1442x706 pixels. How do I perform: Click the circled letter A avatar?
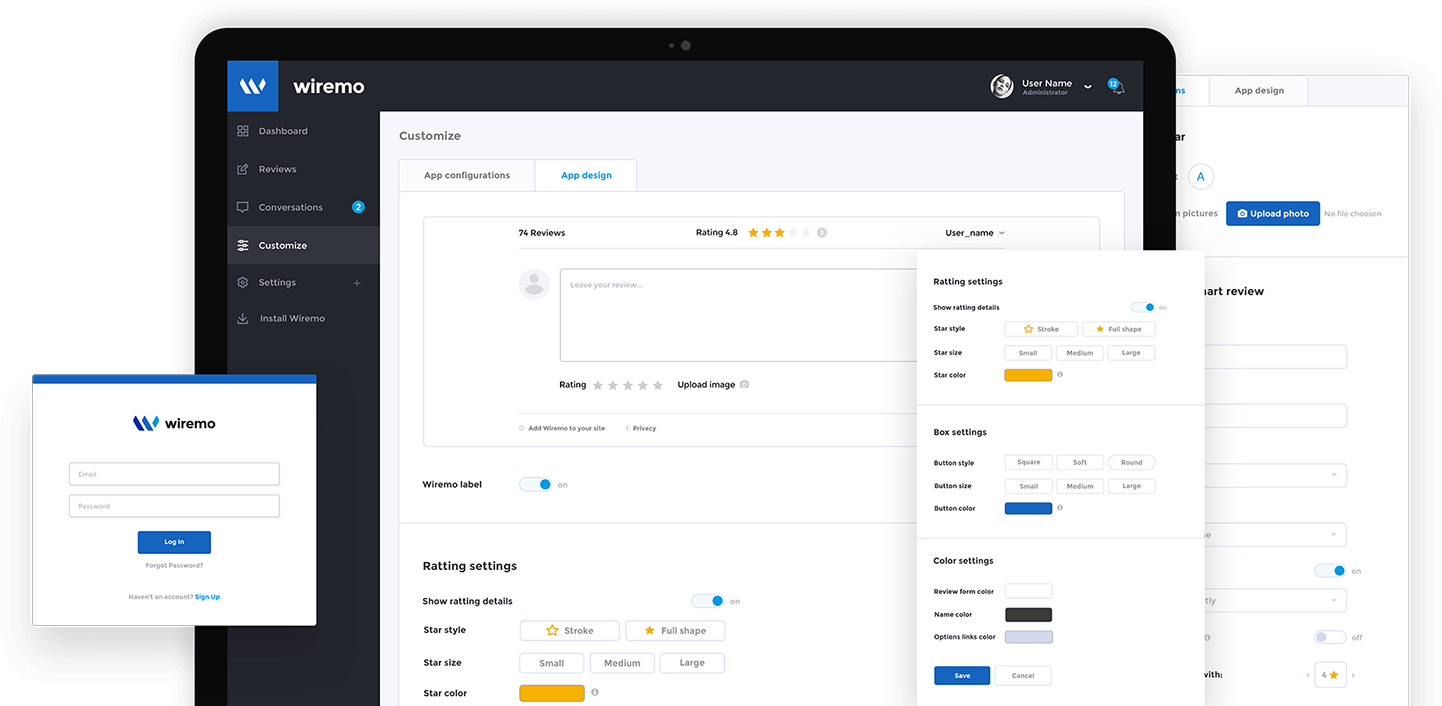1201,177
